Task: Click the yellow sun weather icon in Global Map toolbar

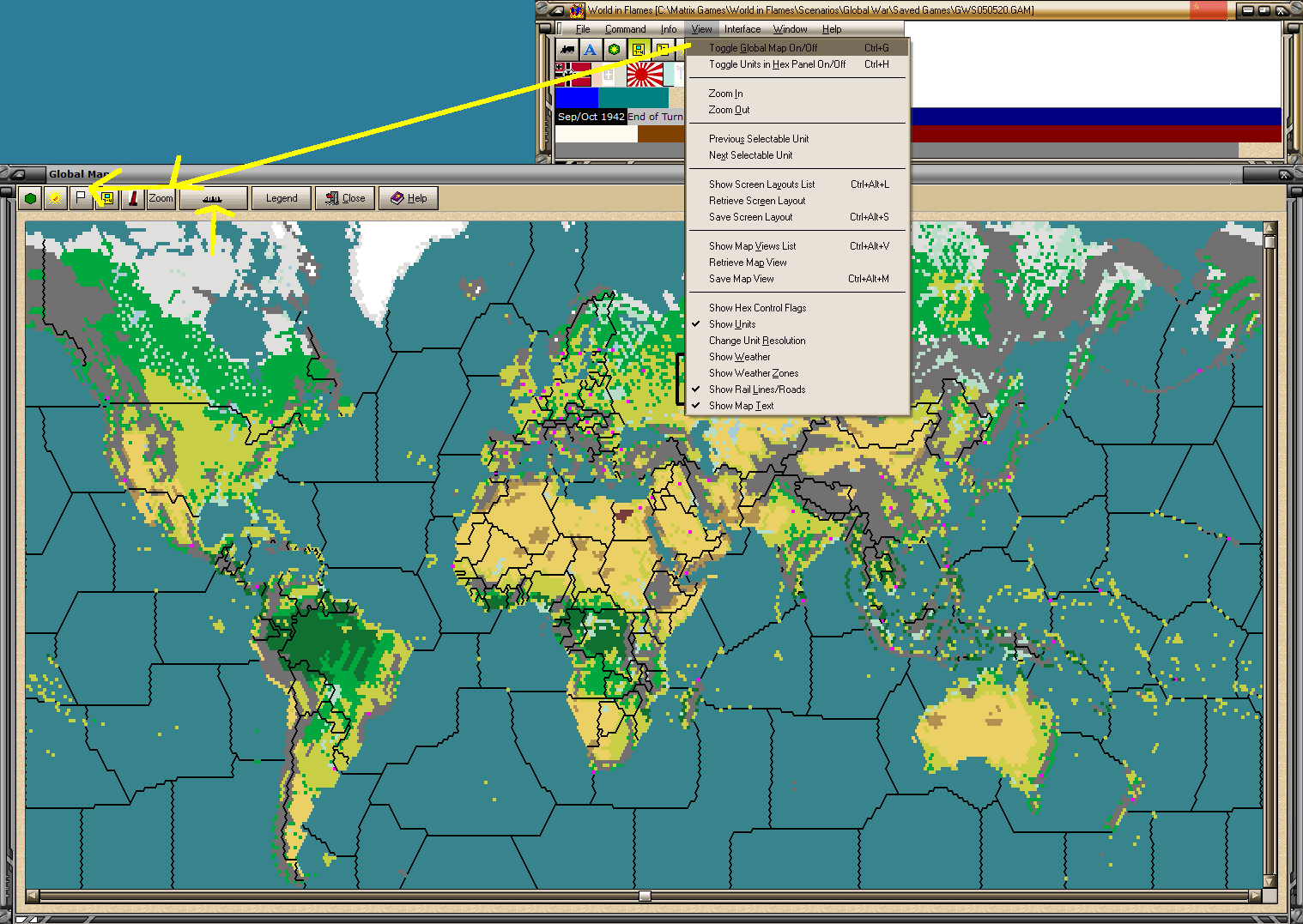Action: click(x=56, y=198)
